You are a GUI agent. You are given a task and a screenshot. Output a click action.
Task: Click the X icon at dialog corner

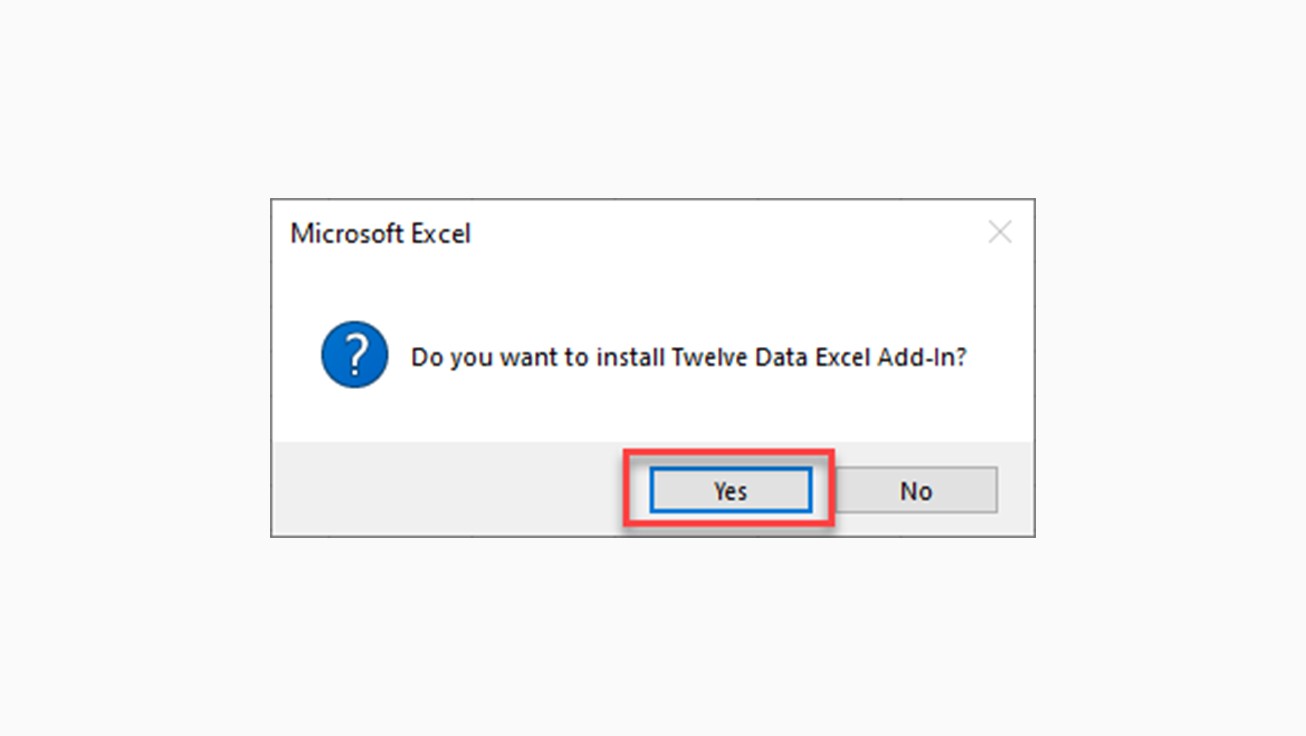(x=999, y=233)
